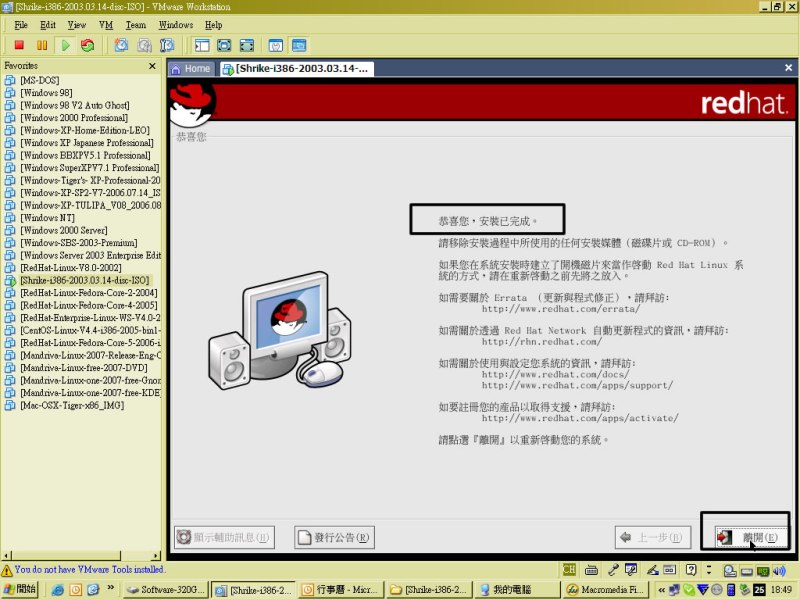
Task: Open the VM menu
Action: [x=106, y=25]
